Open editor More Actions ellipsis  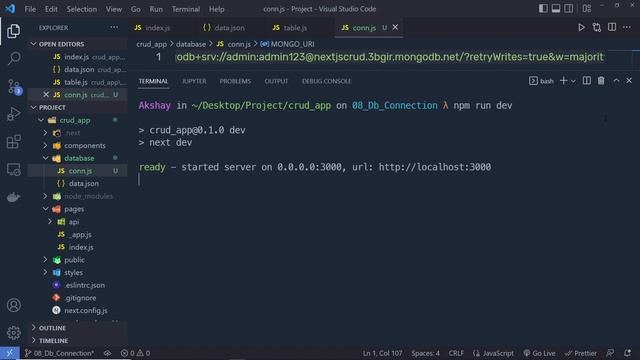tap(627, 27)
